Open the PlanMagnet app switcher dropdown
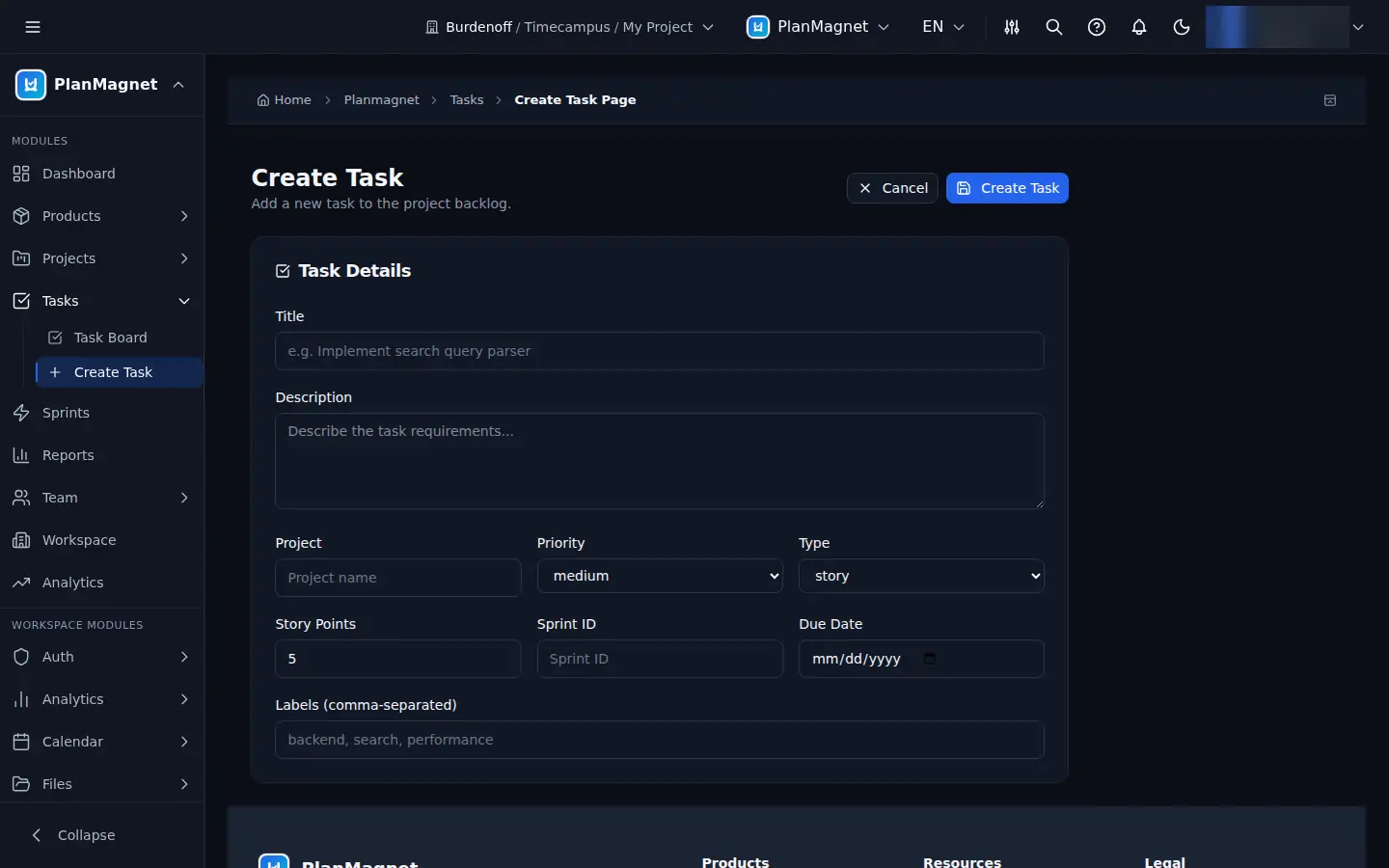The width and height of the screenshot is (1389, 868). click(818, 27)
